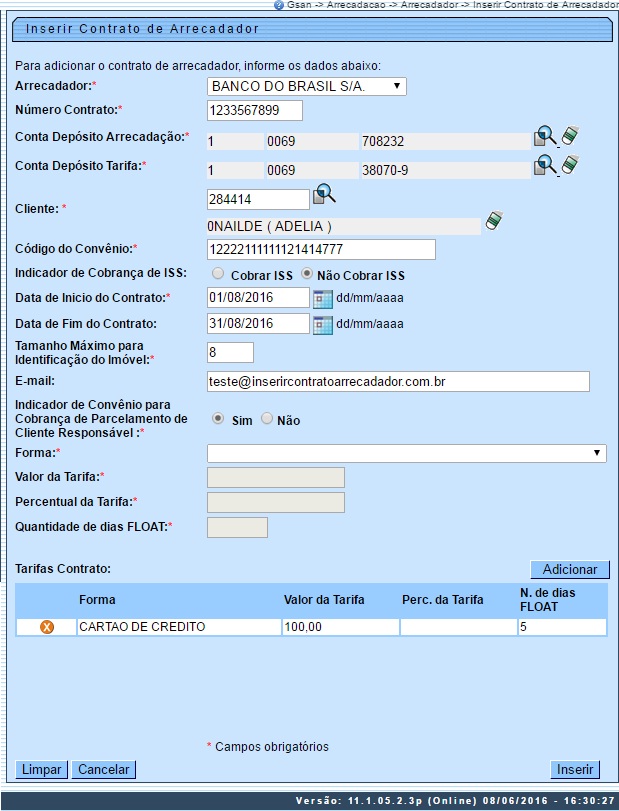Click the E-mail input field
This screenshot has width=619, height=811.
pos(398,381)
